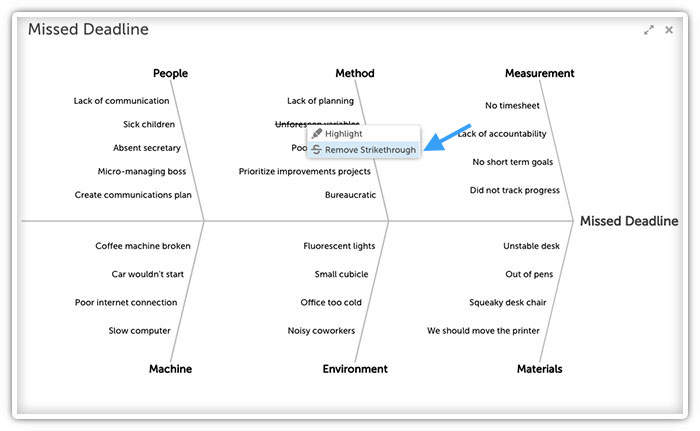Image resolution: width=700 pixels, height=431 pixels.
Task: Select the Highlight pen icon
Action: [317, 134]
